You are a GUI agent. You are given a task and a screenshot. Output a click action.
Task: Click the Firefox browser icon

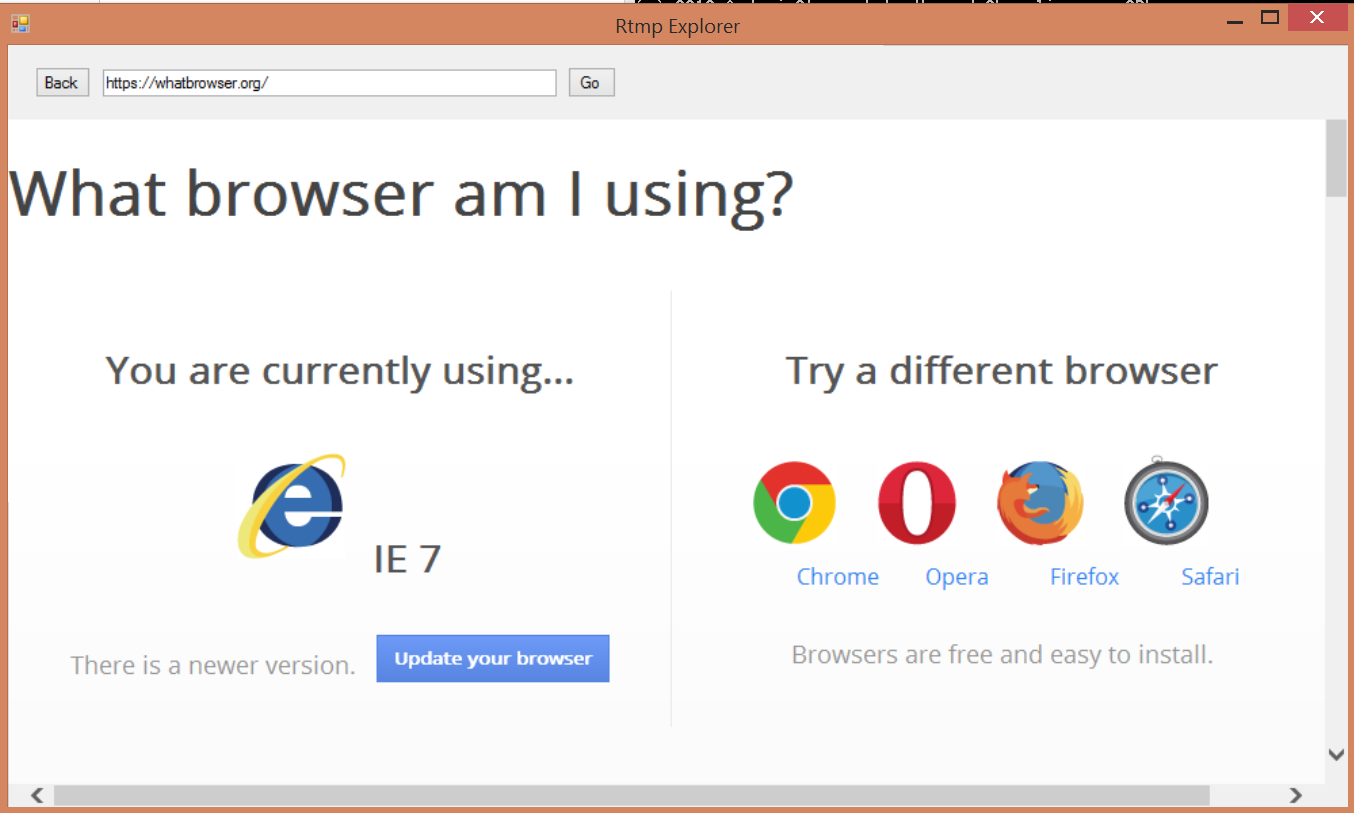click(1040, 503)
